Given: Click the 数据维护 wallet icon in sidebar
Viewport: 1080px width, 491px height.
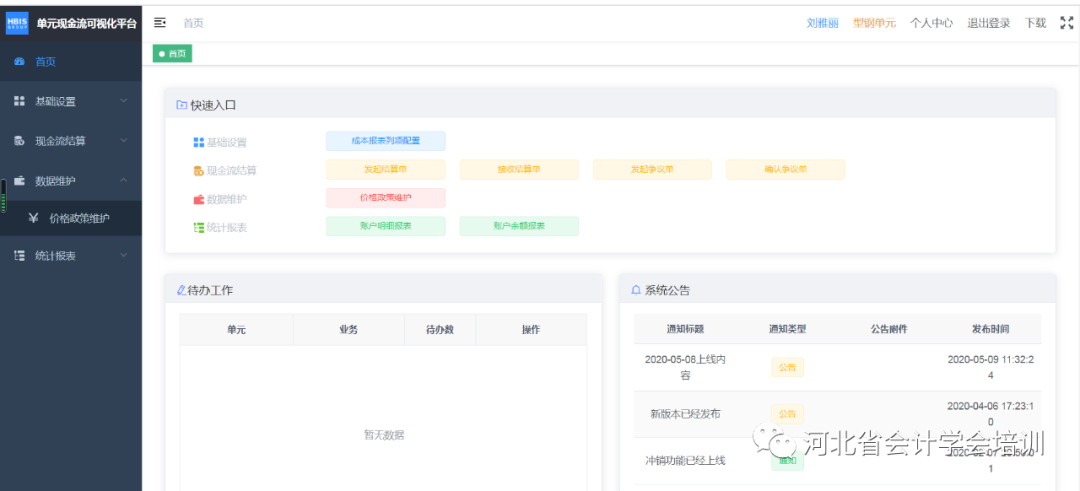Looking at the screenshot, I should tap(19, 180).
